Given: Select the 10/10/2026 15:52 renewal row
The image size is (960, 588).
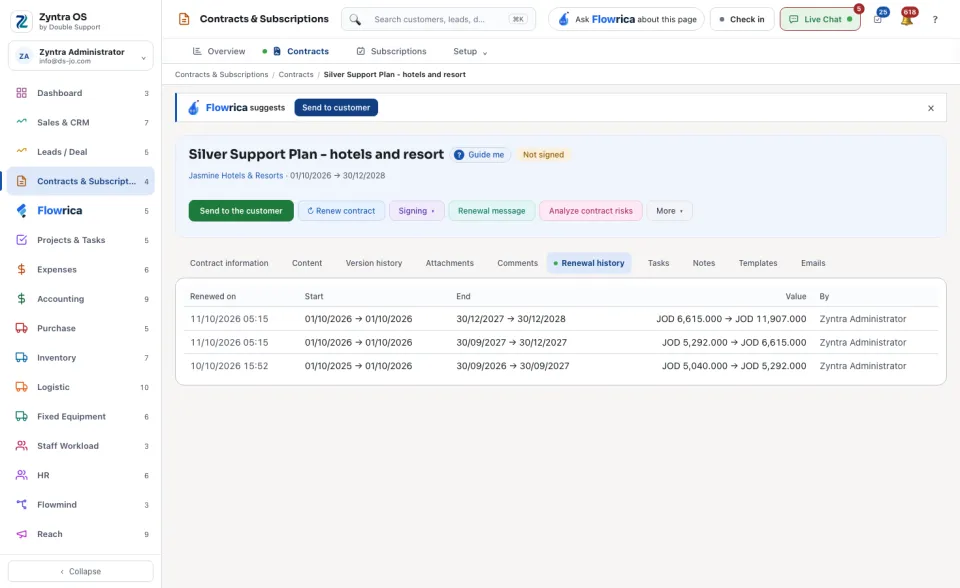Looking at the screenshot, I should point(561,366).
